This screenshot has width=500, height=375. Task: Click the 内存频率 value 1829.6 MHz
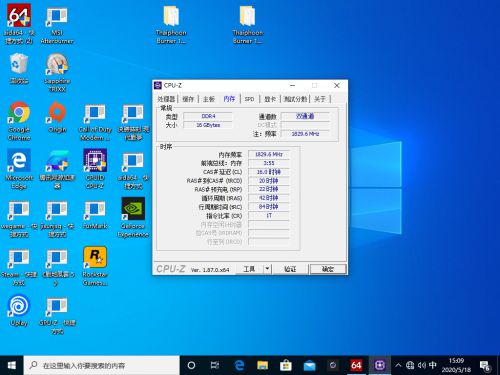coord(269,154)
